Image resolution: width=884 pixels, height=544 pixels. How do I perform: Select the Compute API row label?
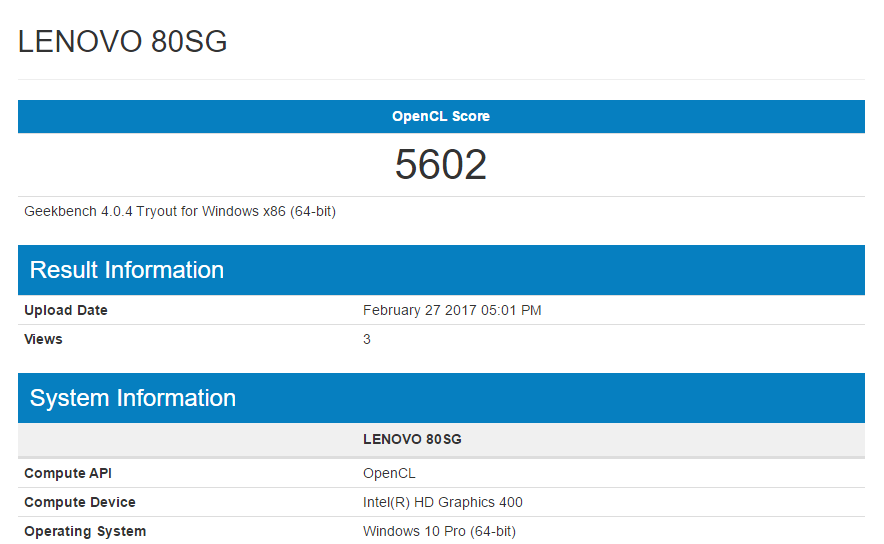(68, 473)
